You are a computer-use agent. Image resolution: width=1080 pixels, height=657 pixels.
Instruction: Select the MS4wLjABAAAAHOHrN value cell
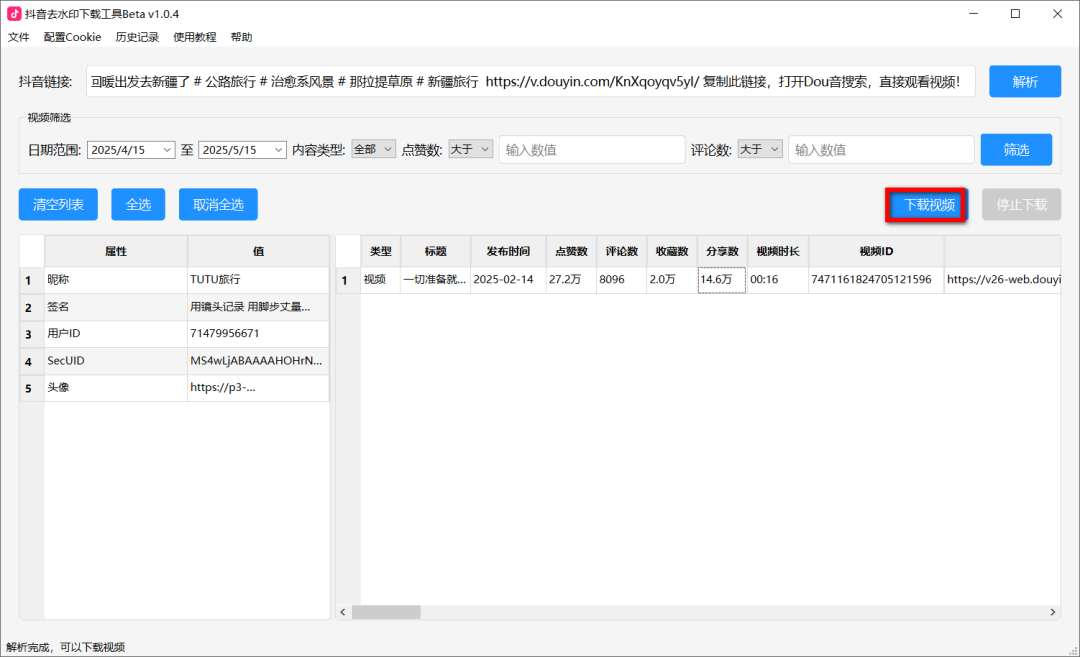pyautogui.click(x=258, y=361)
